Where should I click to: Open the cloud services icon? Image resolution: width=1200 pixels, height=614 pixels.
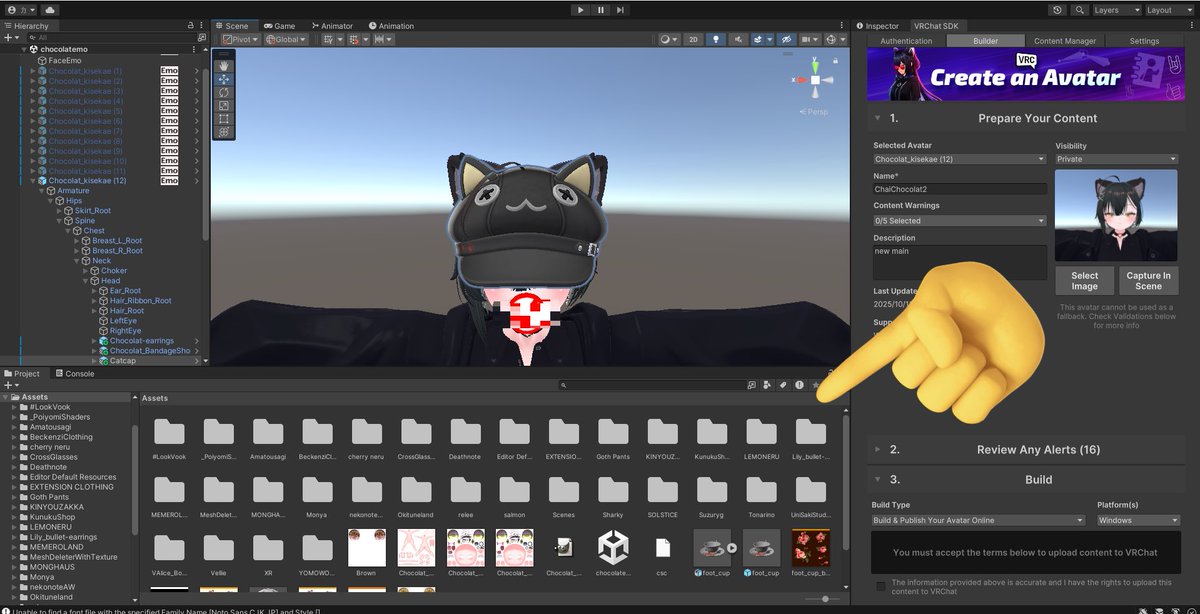pos(50,10)
